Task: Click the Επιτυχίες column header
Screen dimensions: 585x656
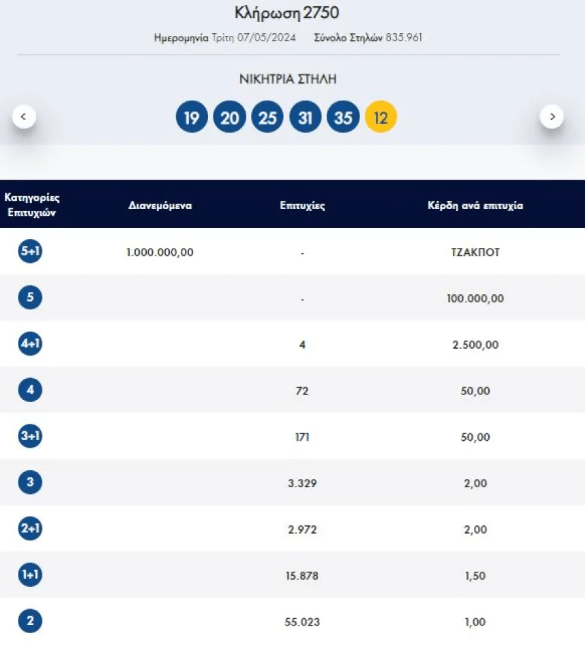Action: [303, 205]
